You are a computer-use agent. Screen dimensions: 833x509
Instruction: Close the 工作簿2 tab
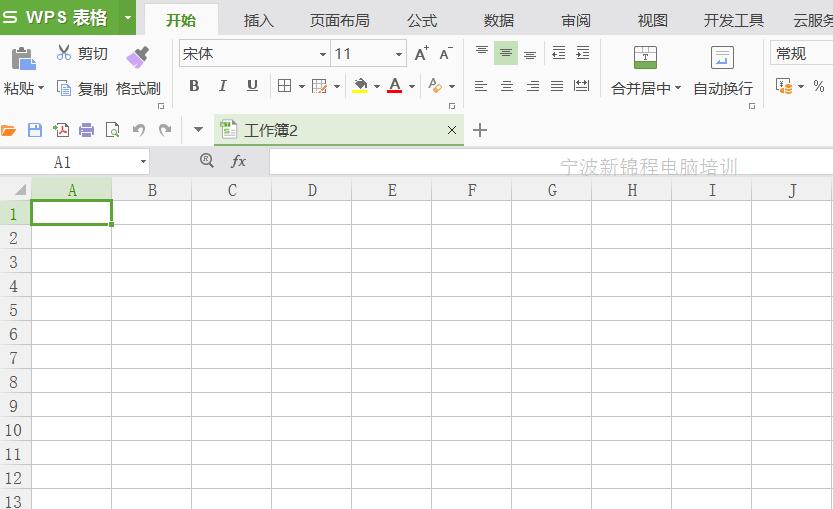click(x=452, y=130)
